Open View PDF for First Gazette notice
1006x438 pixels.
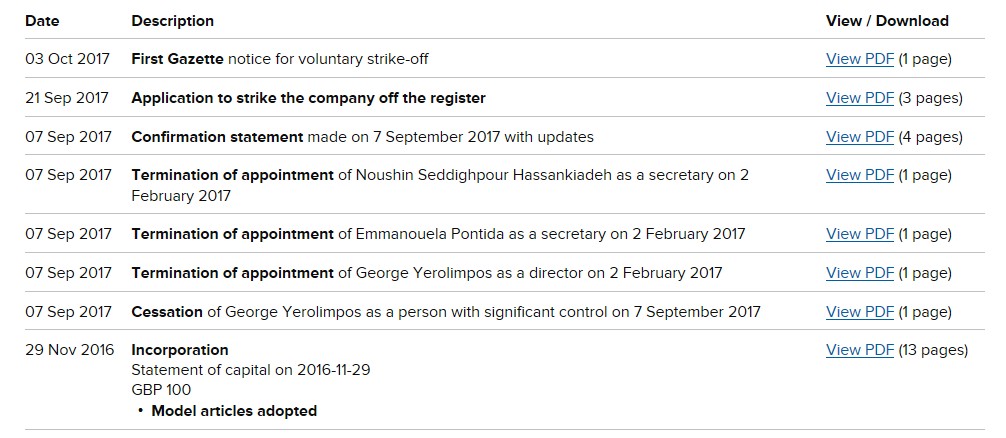[x=859, y=59]
